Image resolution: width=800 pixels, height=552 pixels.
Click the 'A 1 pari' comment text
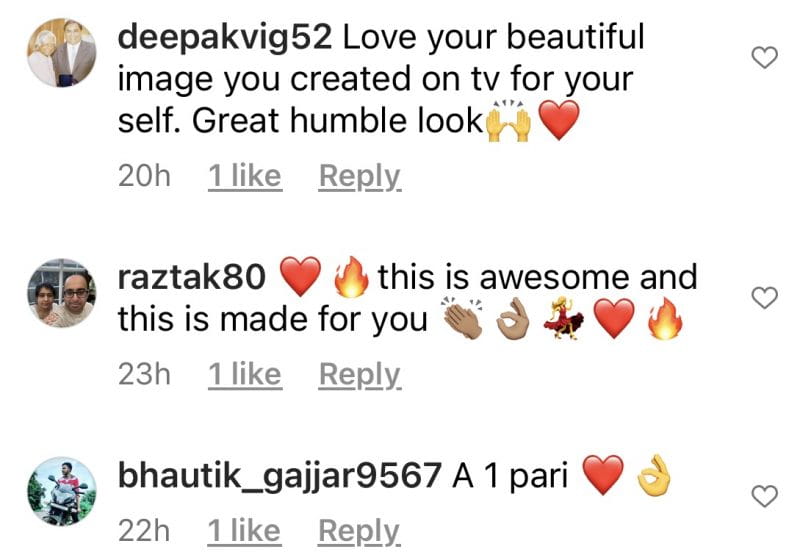click(510, 476)
